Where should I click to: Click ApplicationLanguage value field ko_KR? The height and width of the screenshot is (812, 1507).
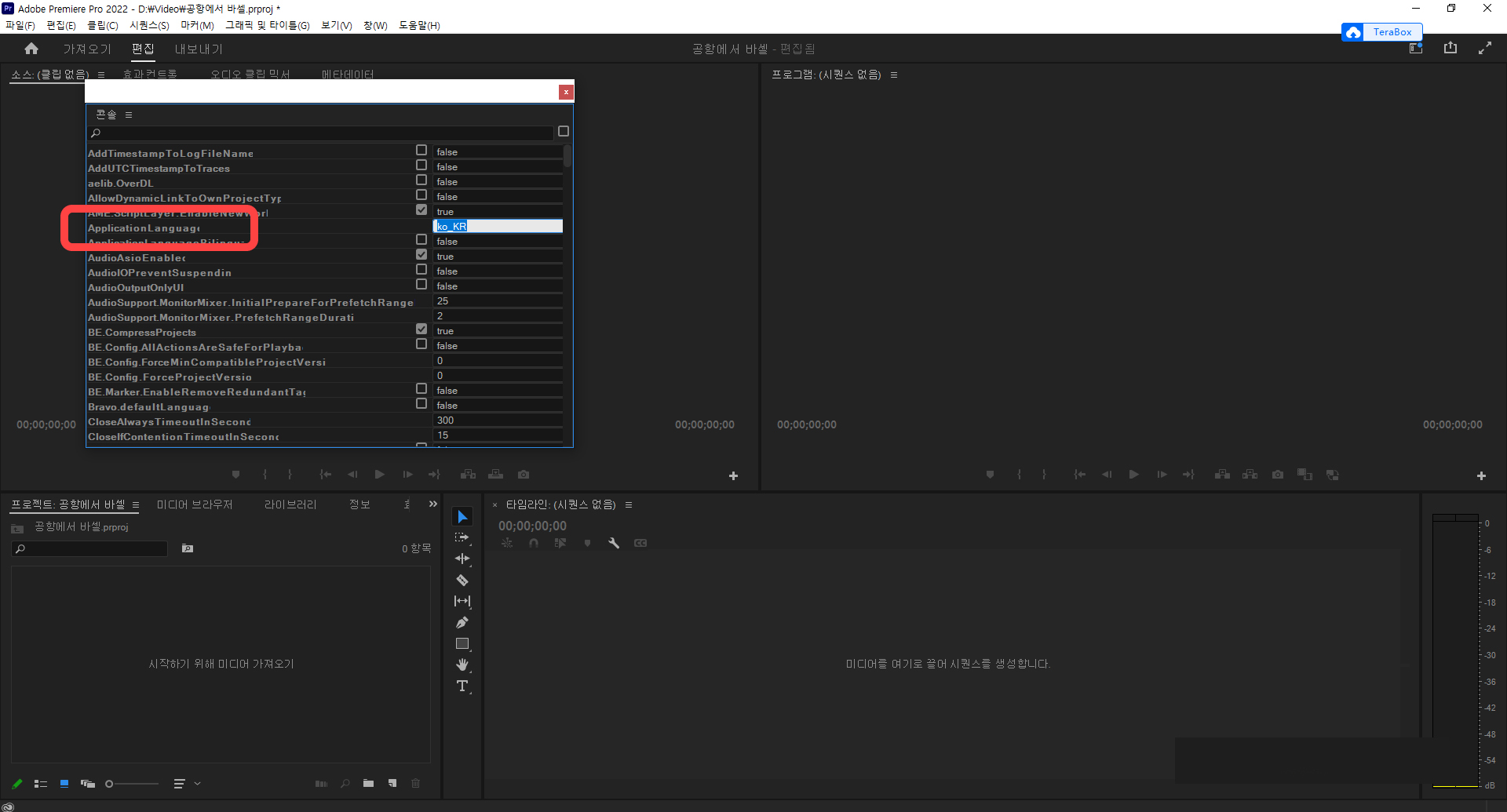[498, 226]
